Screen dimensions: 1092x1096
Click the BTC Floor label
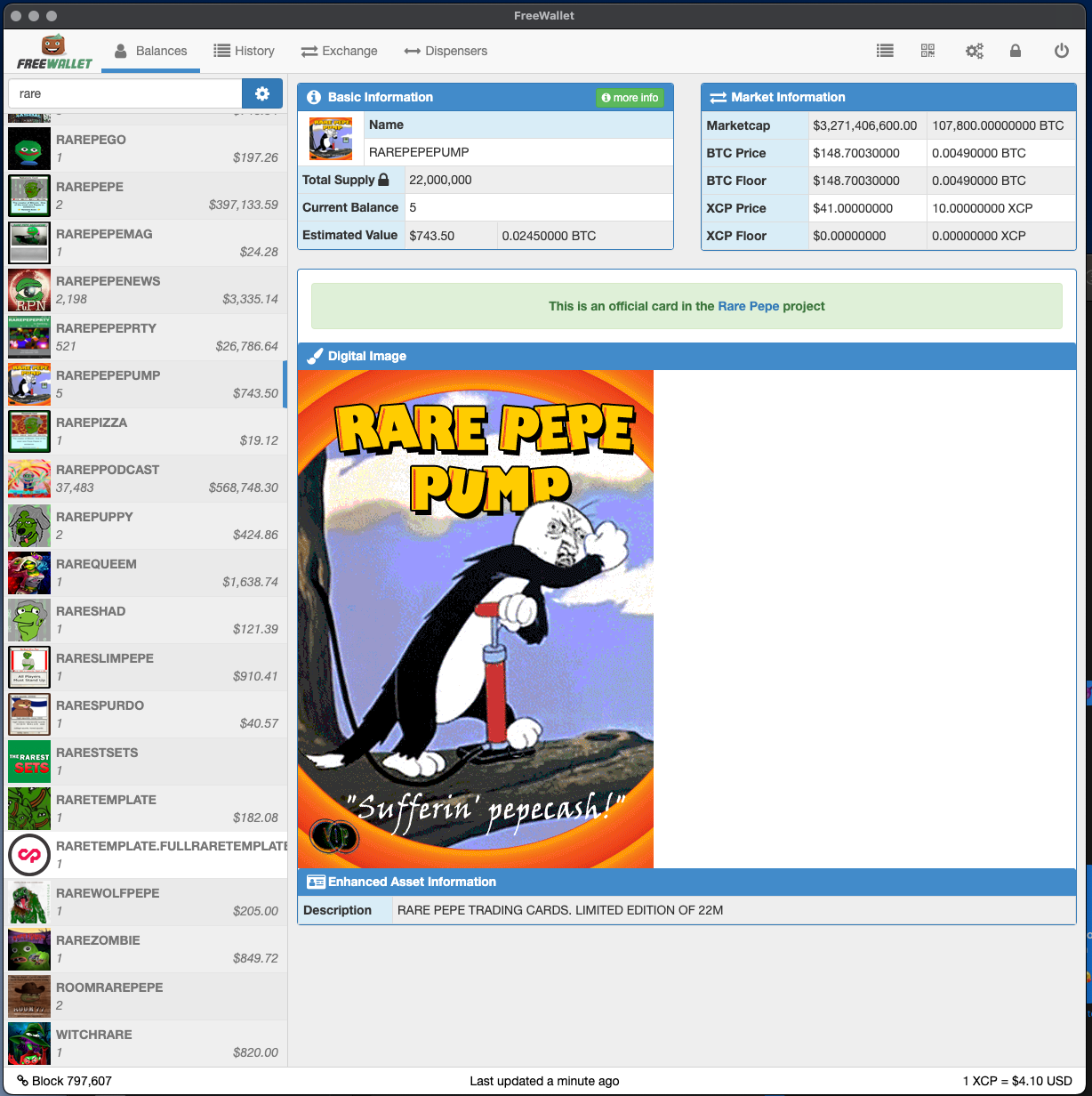736,181
